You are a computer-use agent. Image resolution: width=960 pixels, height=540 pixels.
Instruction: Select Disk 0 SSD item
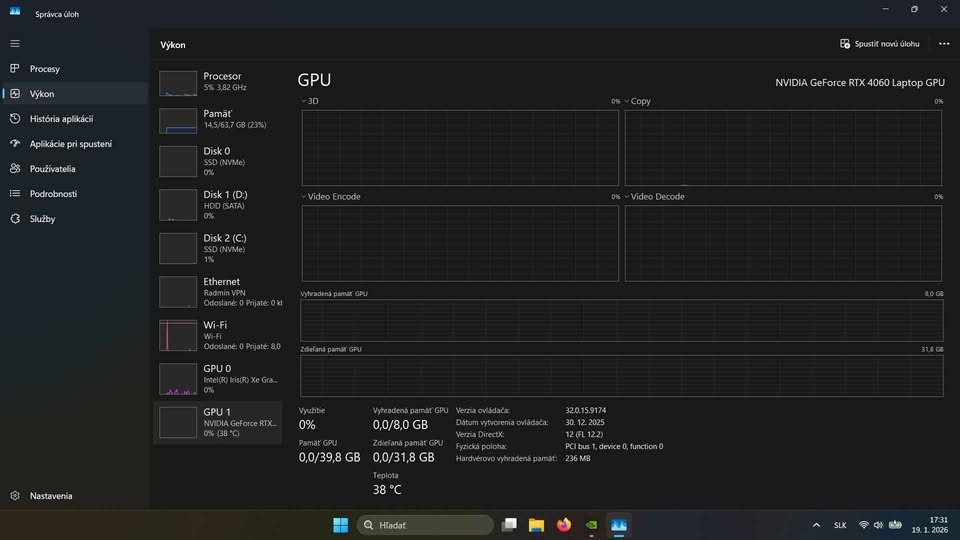click(x=218, y=161)
